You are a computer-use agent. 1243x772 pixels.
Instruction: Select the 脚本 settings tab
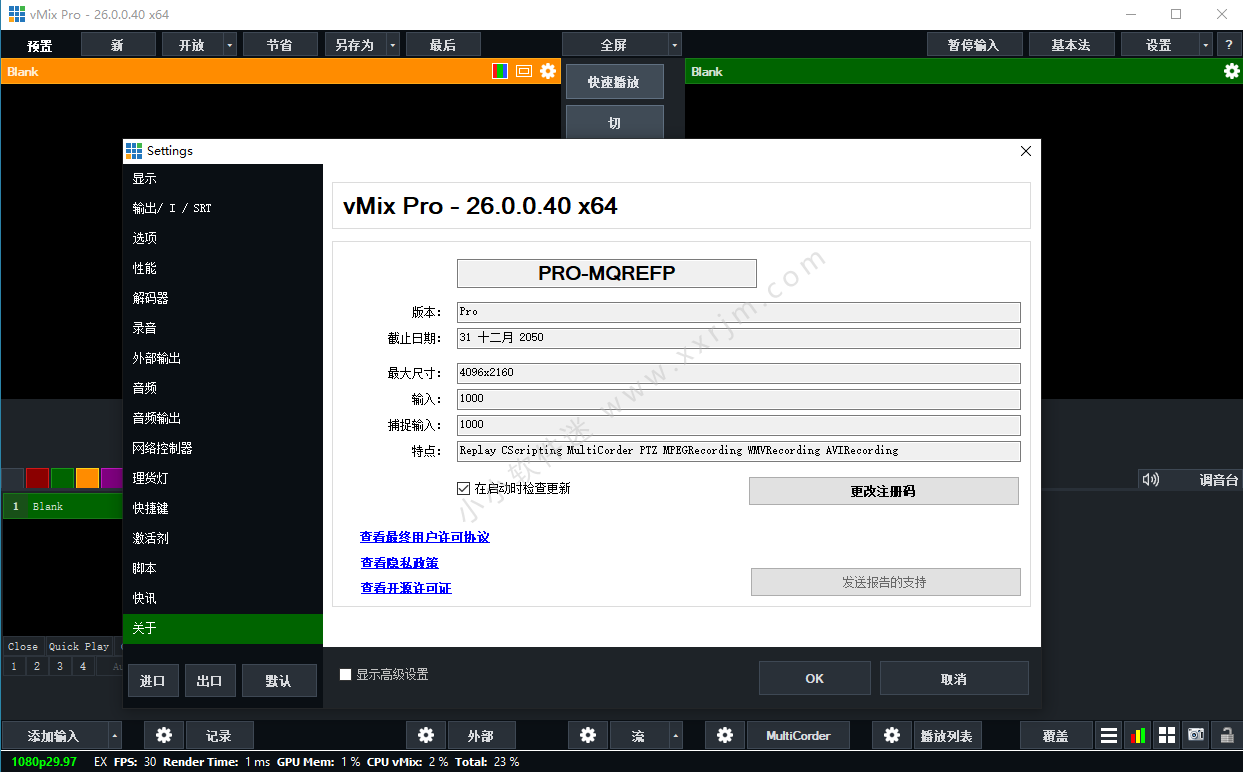point(223,568)
